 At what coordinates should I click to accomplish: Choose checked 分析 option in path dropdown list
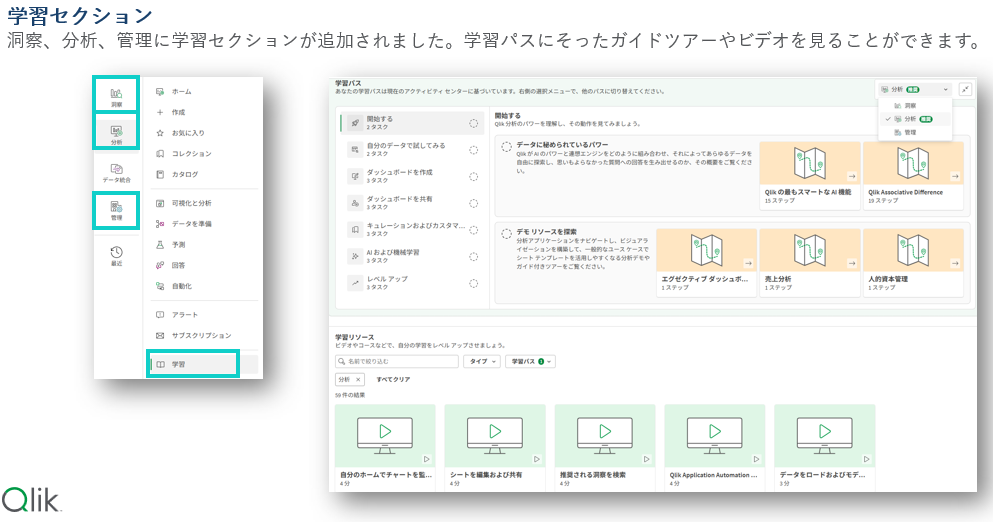tap(914, 119)
